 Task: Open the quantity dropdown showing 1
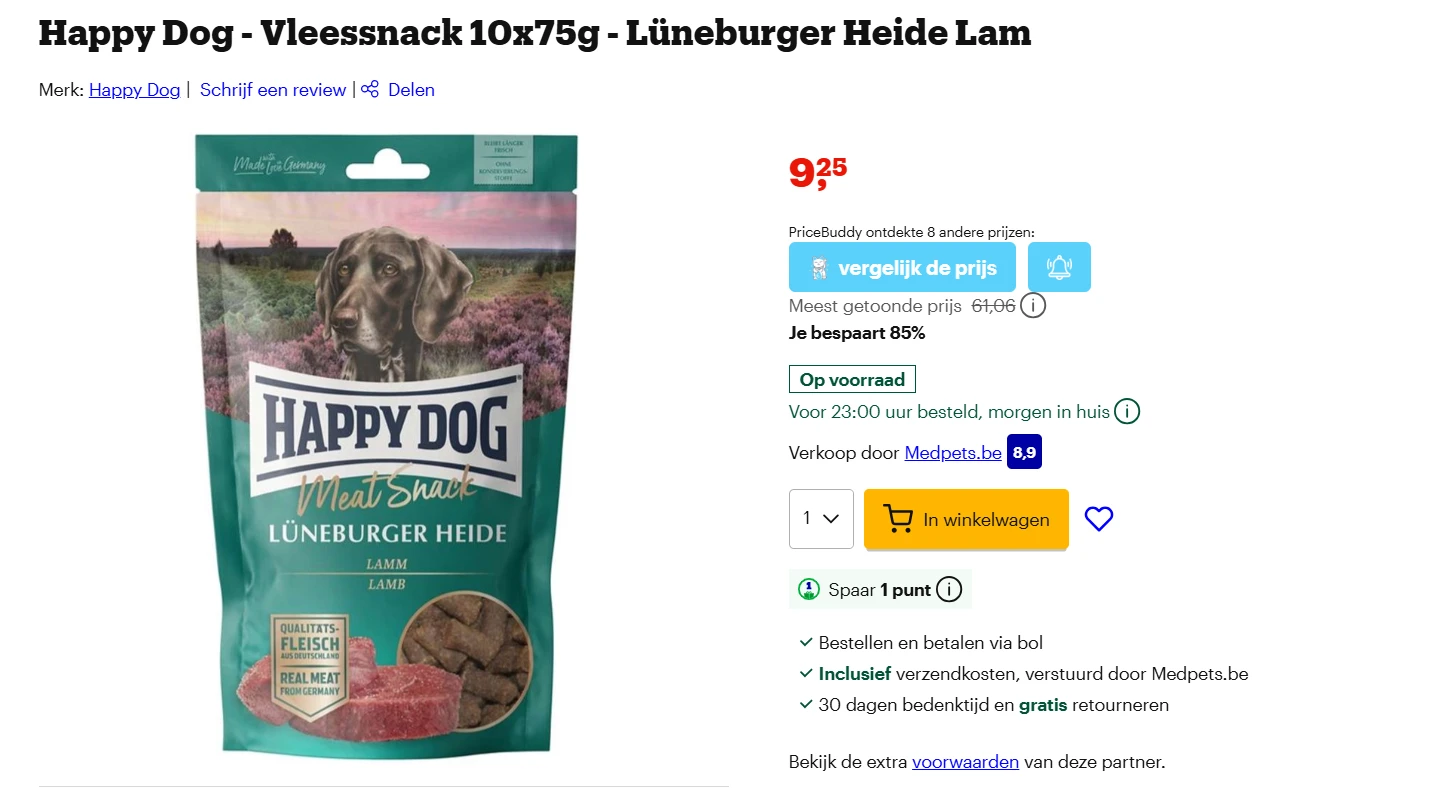(821, 519)
